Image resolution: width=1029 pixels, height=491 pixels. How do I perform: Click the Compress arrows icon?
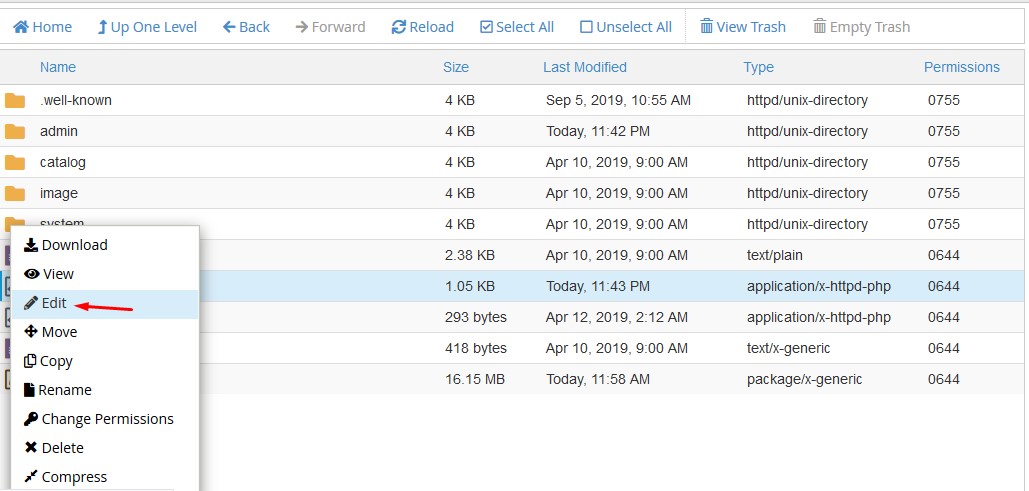(31, 477)
